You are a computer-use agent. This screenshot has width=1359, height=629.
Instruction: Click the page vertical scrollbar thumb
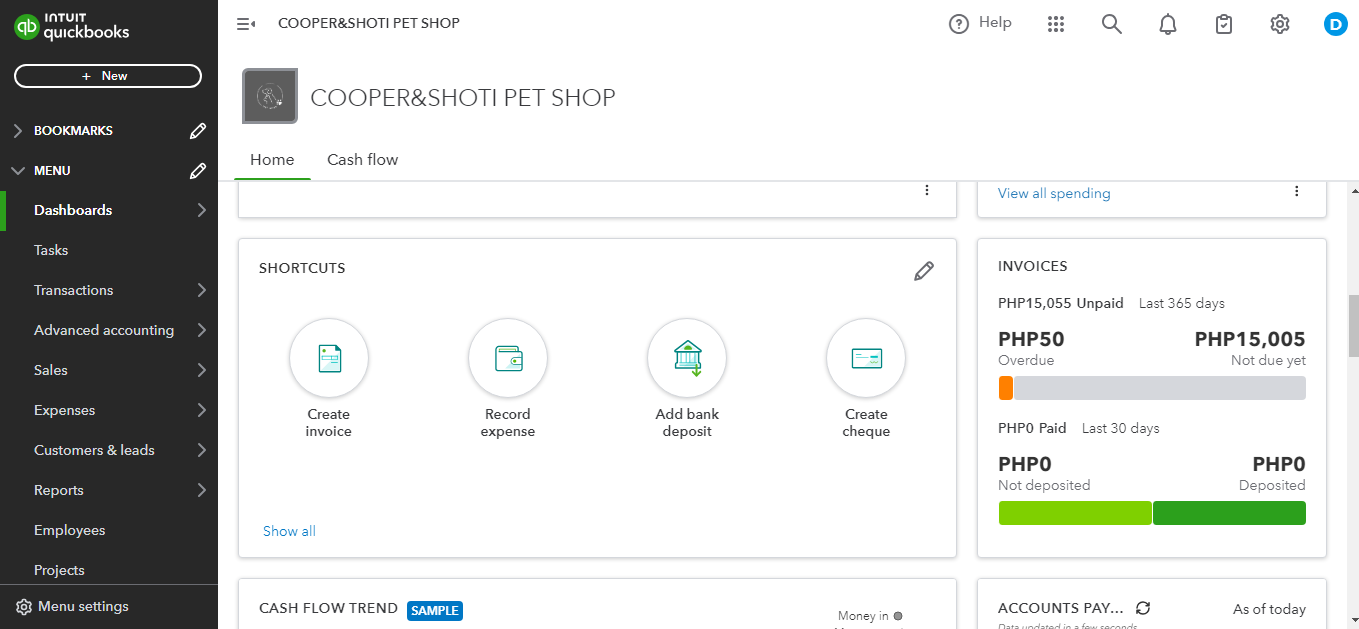[1354, 325]
